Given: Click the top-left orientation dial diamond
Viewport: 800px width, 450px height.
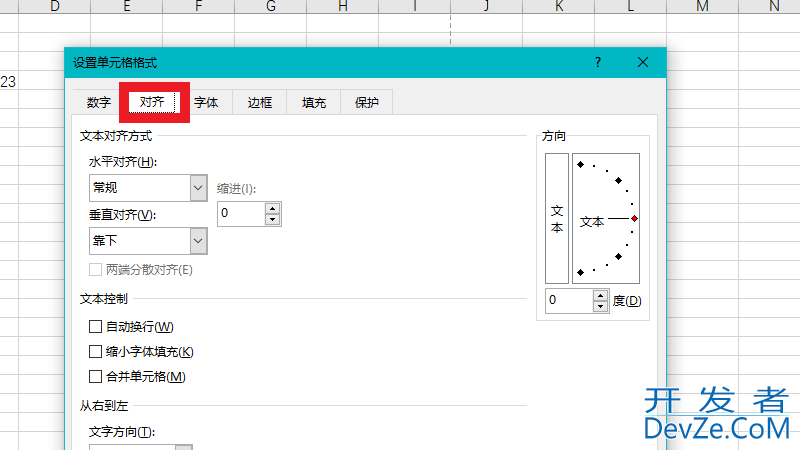Looking at the screenshot, I should (581, 164).
